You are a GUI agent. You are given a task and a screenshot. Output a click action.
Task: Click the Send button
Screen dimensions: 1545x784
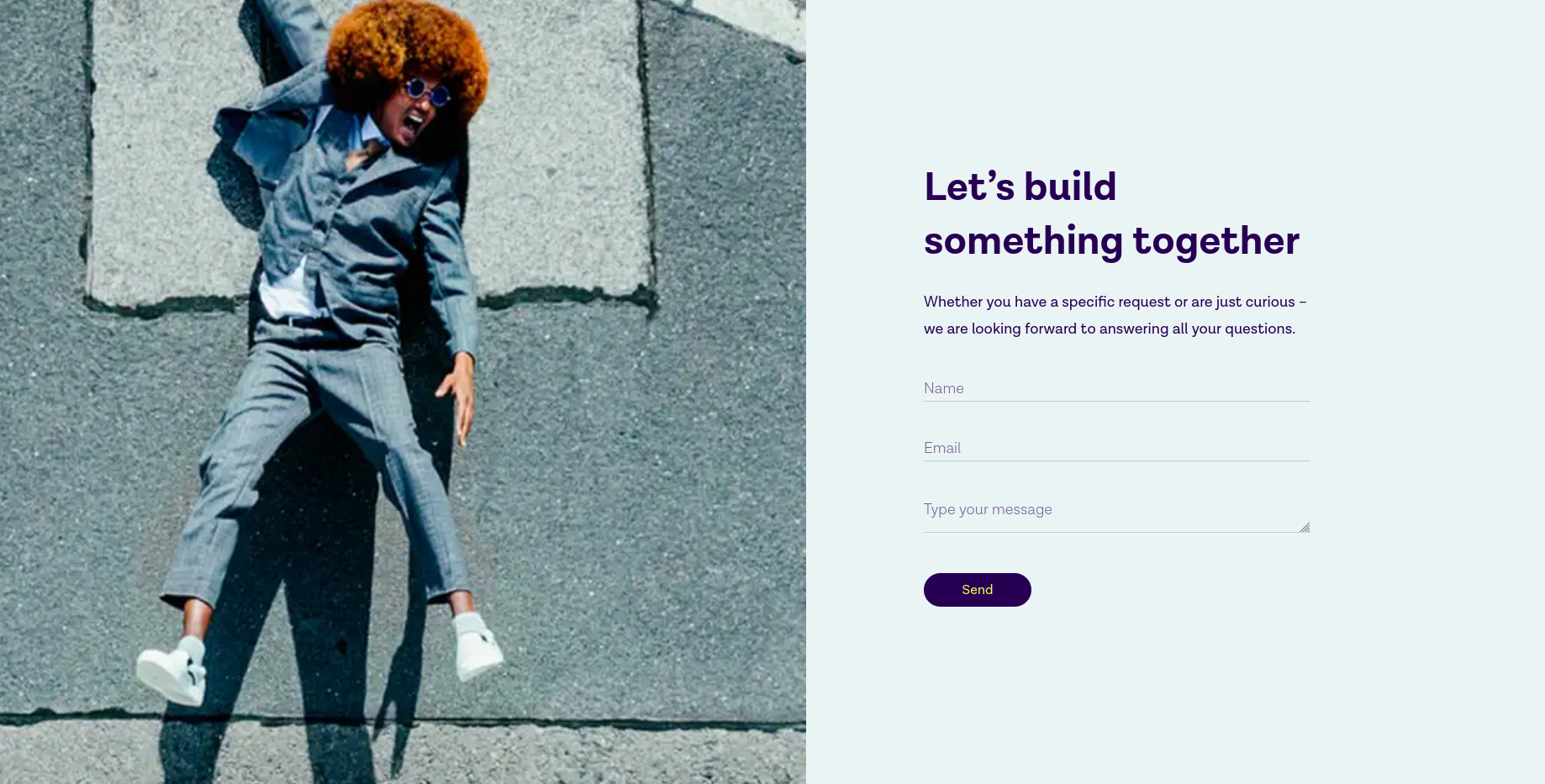click(977, 590)
